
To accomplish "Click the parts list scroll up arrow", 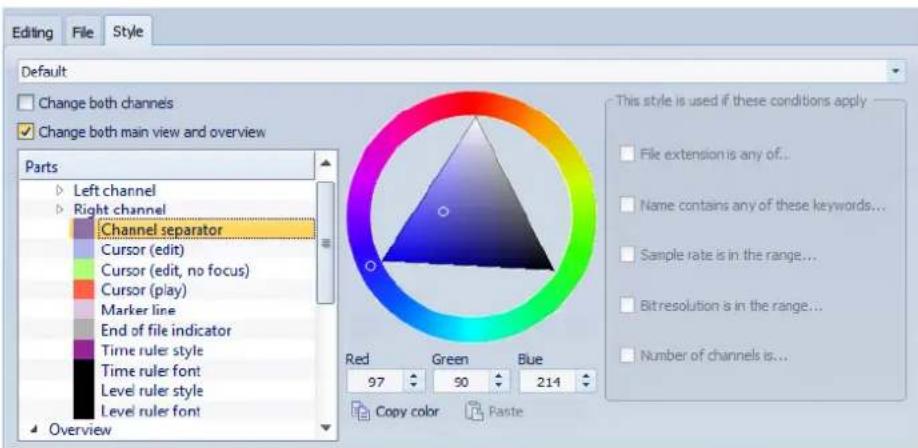I will coord(326,163).
